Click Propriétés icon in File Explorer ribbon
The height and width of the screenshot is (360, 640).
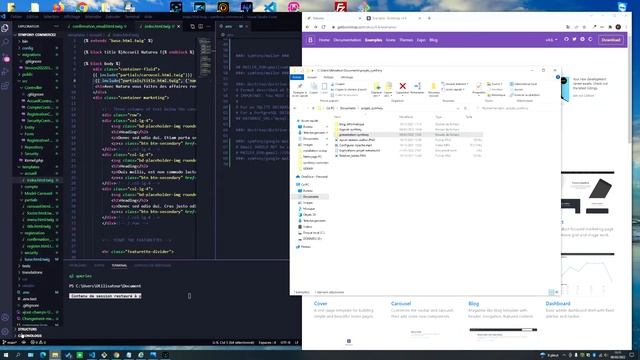478,88
